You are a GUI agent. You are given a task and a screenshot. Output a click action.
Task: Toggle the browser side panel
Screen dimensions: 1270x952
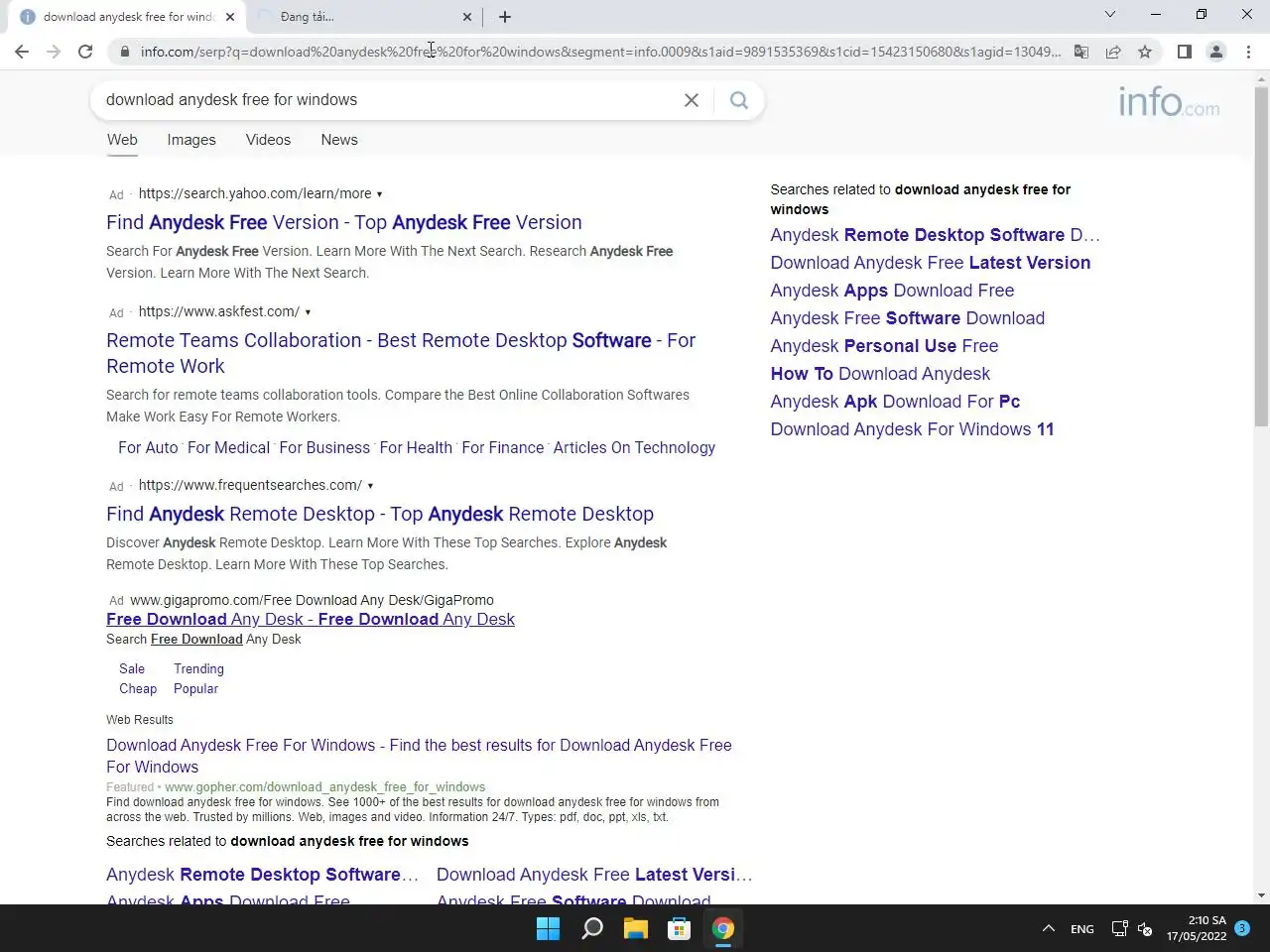click(1184, 52)
